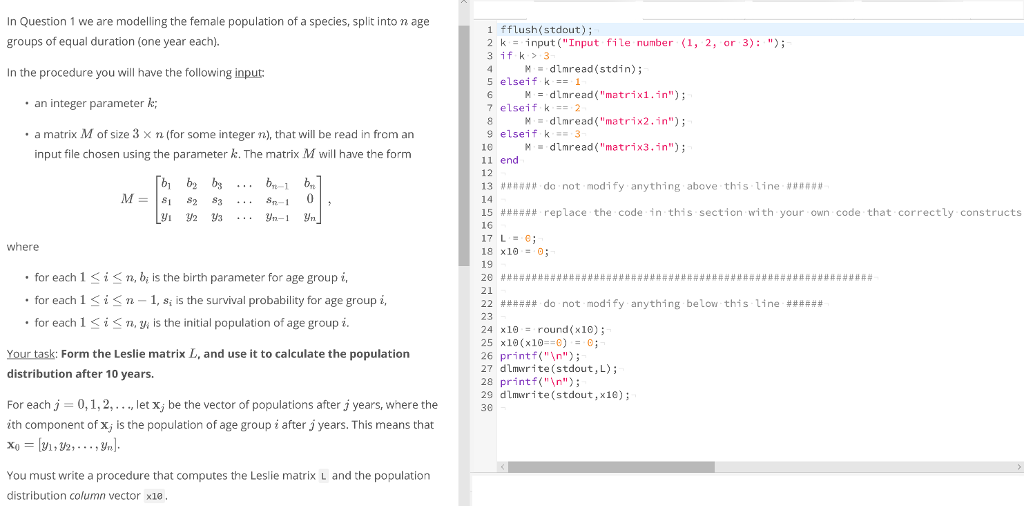The height and width of the screenshot is (506, 1024).
Task: Click the 'Your task' underlined text
Action: 31,354
